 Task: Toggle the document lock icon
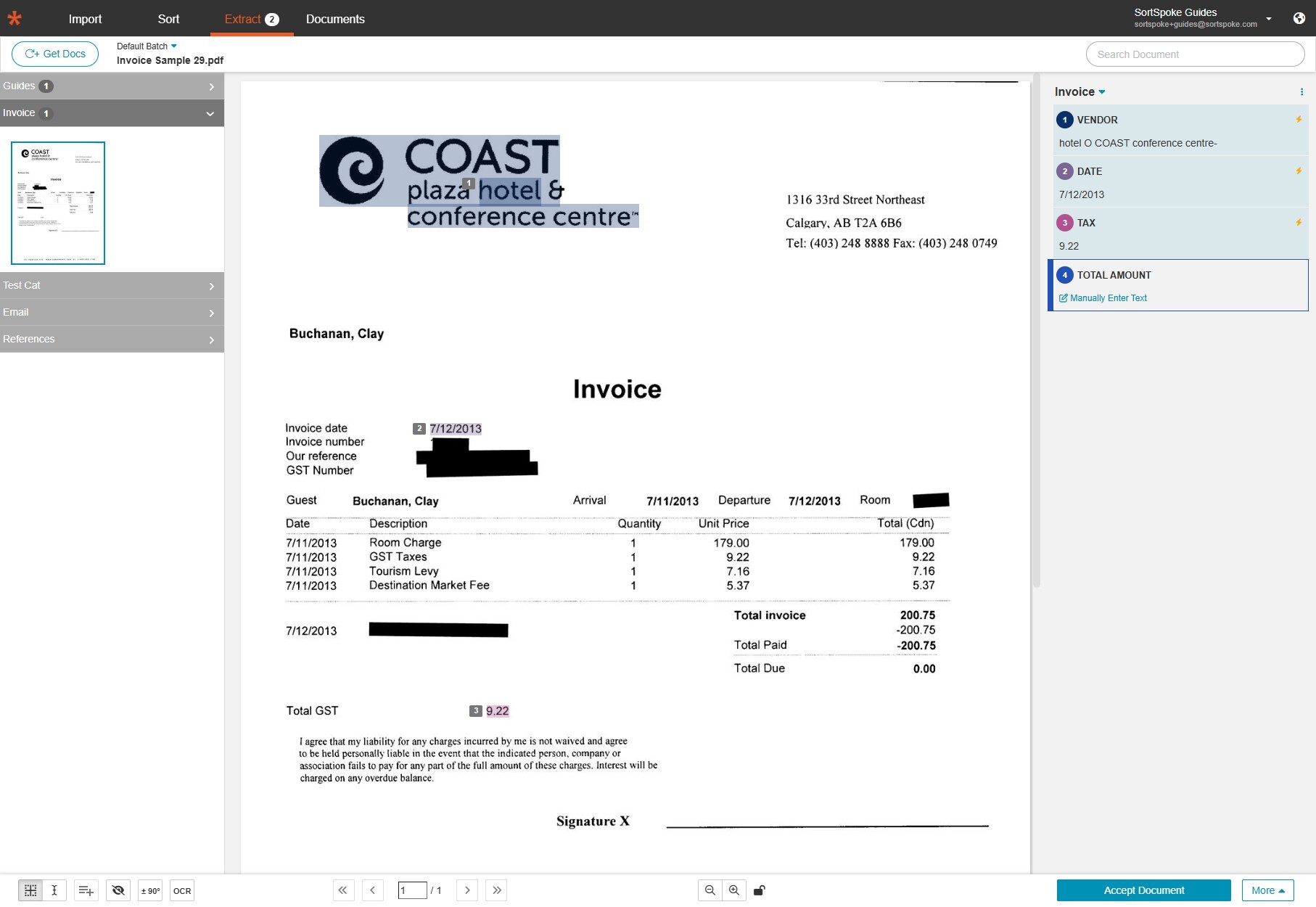pyautogui.click(x=759, y=890)
